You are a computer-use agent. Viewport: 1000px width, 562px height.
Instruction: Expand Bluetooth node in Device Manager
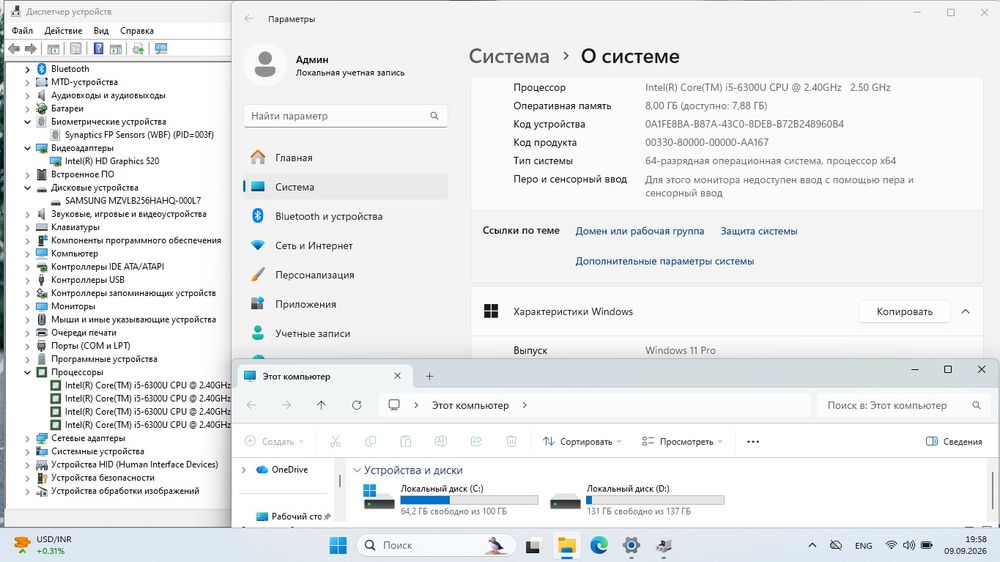tap(27, 69)
